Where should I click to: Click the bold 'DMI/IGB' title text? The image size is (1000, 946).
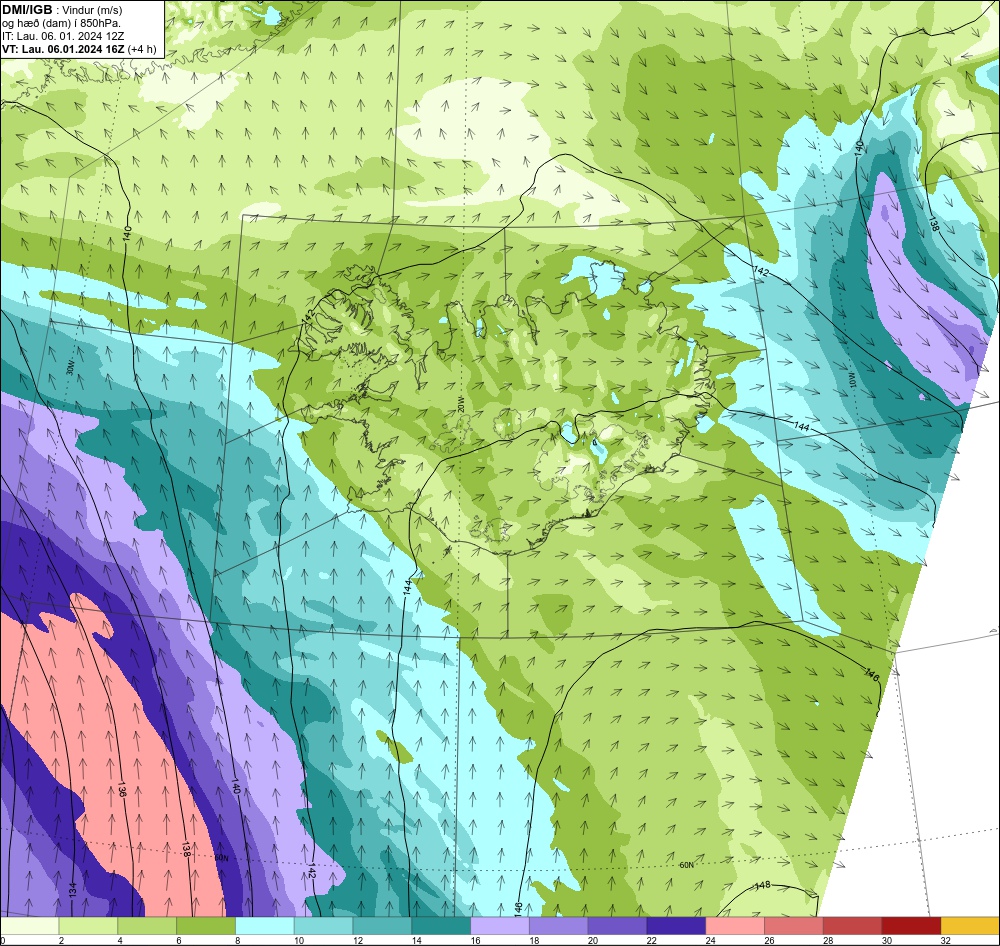click(28, 10)
